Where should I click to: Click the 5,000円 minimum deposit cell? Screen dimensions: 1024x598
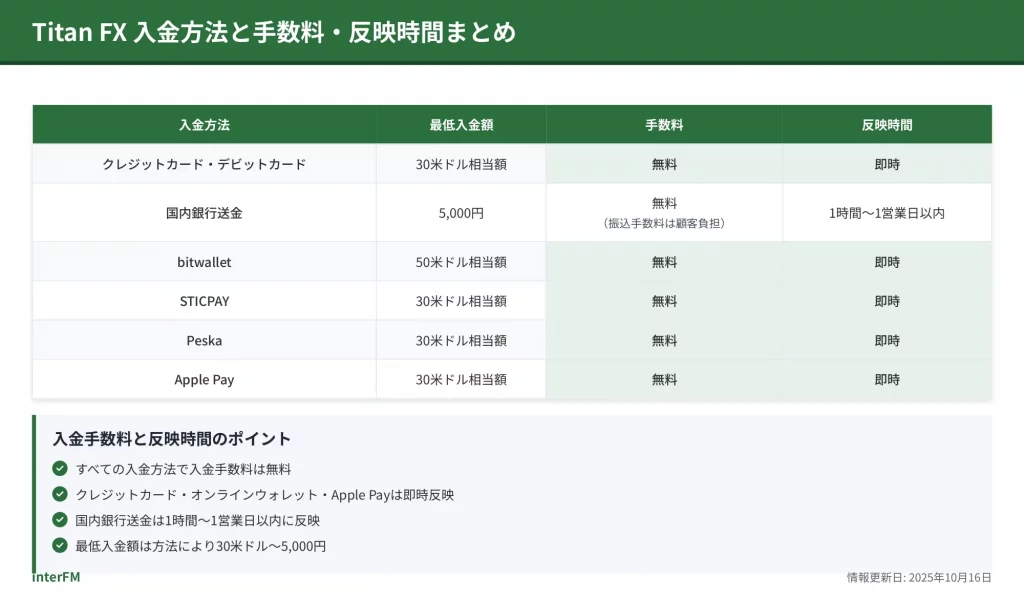pos(461,212)
